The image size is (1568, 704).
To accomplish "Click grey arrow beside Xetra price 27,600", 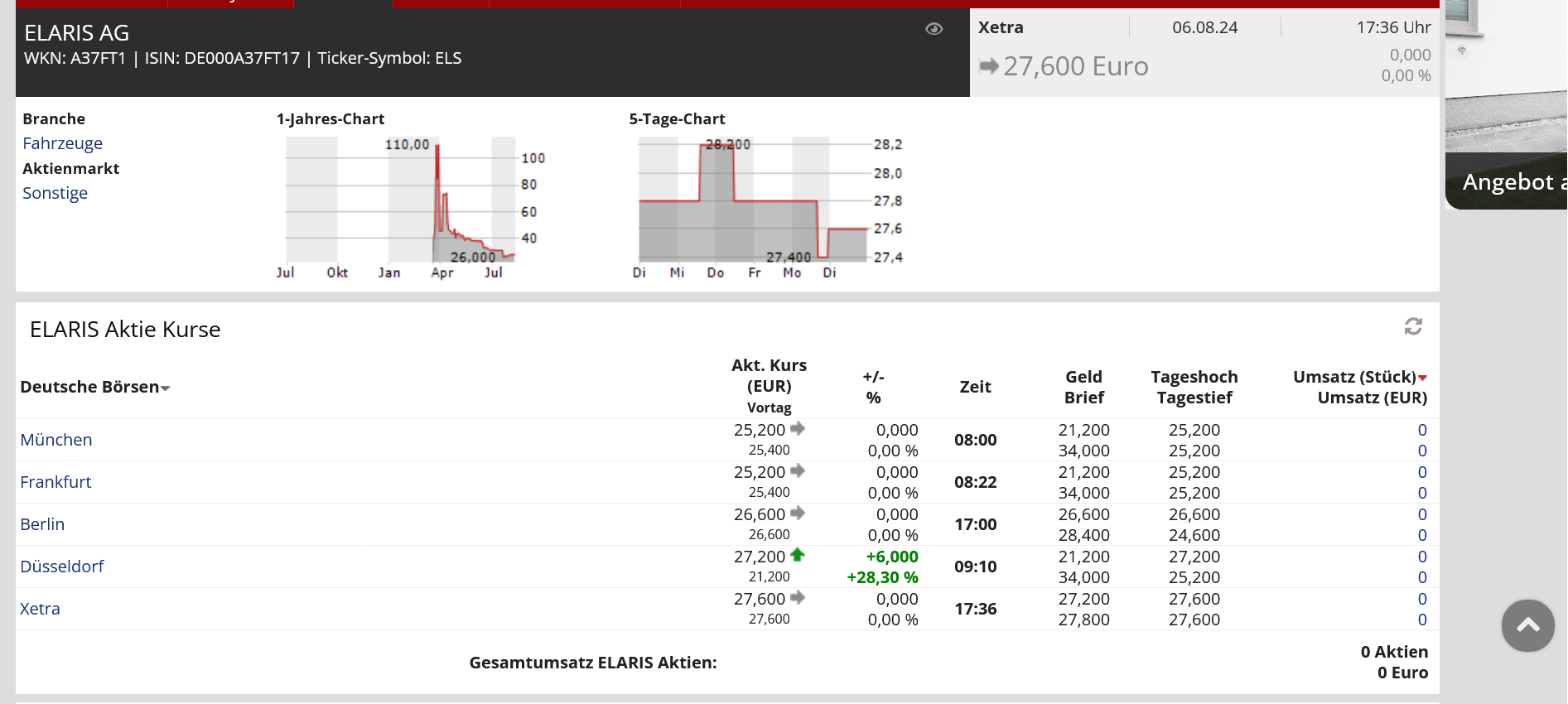I will coord(798,598).
